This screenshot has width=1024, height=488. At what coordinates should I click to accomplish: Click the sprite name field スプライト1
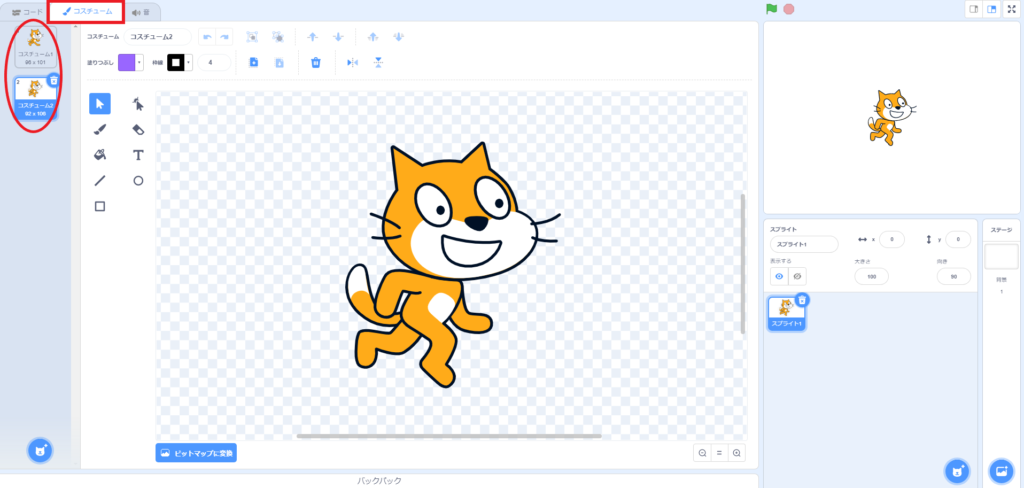click(804, 244)
